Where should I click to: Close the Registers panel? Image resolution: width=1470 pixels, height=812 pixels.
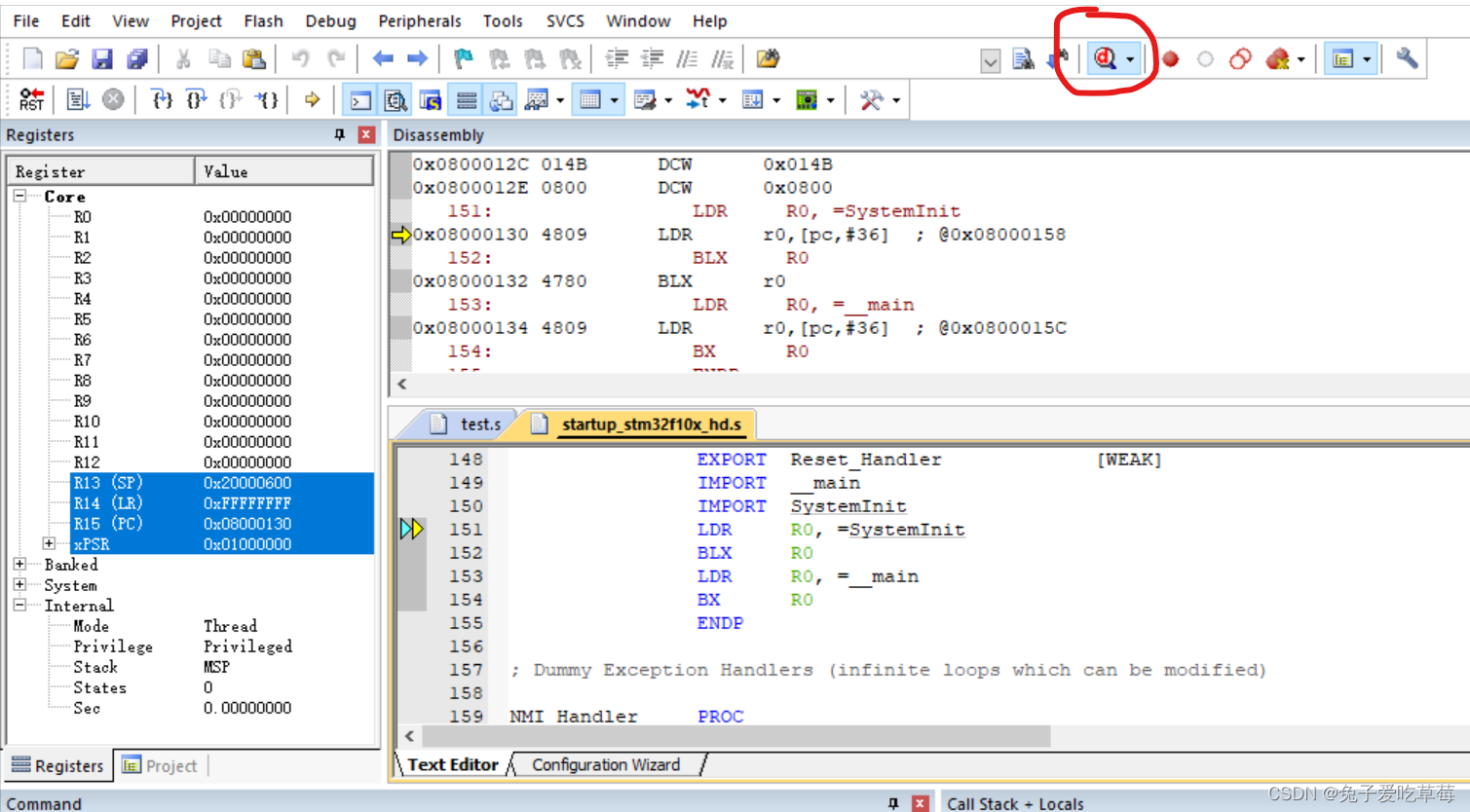366,134
